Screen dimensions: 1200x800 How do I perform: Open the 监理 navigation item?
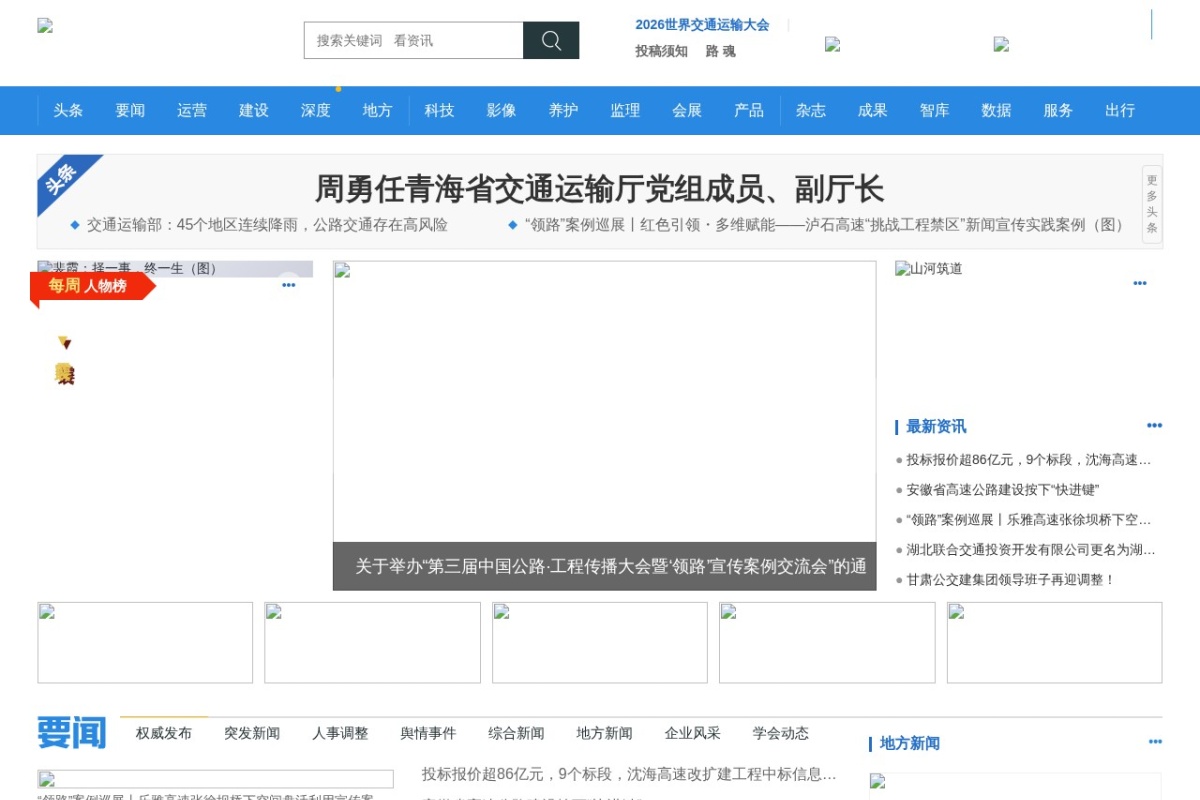click(x=625, y=110)
